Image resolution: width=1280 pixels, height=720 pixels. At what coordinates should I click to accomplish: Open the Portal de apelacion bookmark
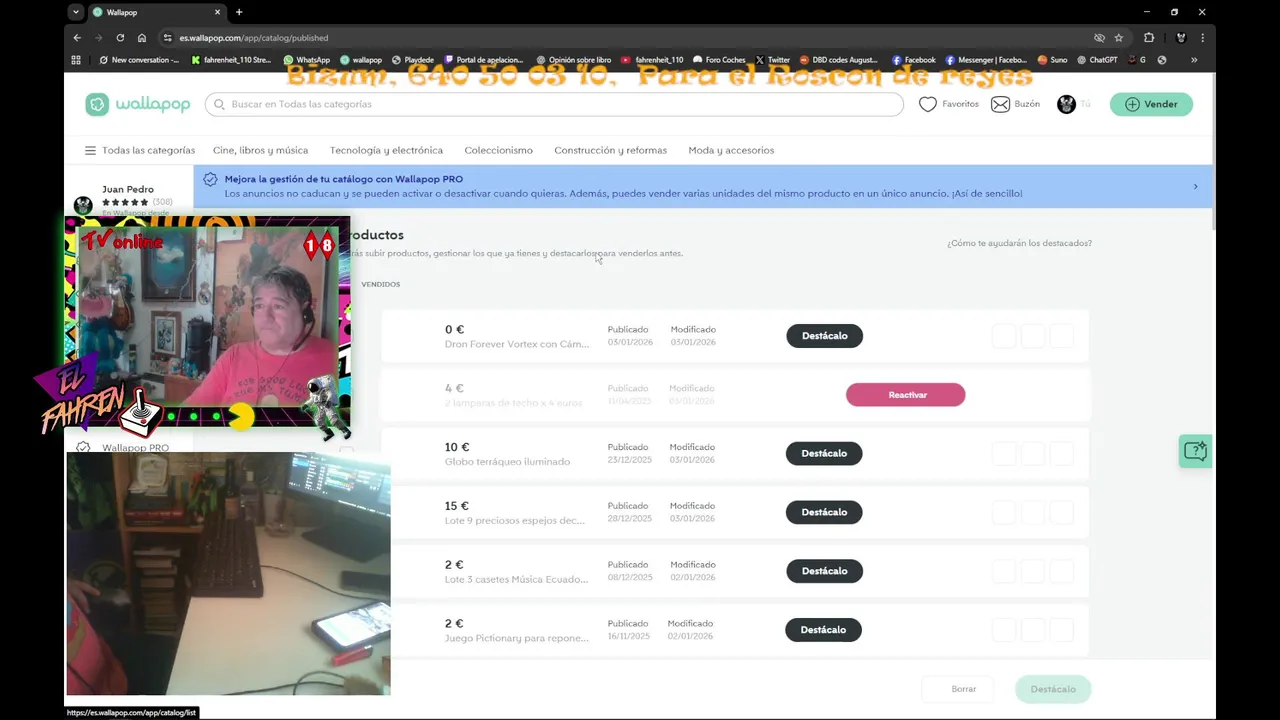(x=484, y=60)
